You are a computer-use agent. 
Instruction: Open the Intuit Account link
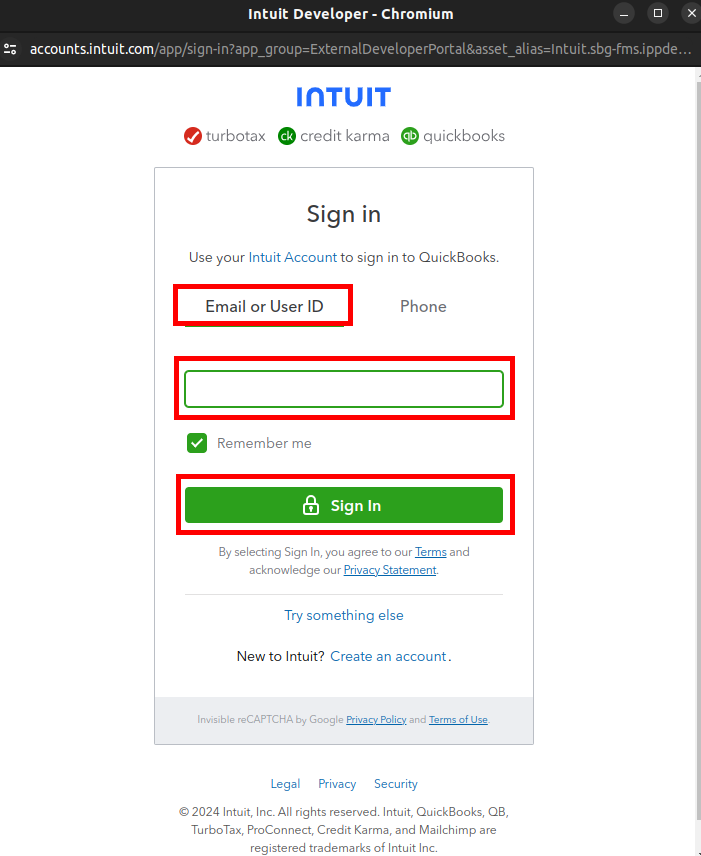point(292,257)
